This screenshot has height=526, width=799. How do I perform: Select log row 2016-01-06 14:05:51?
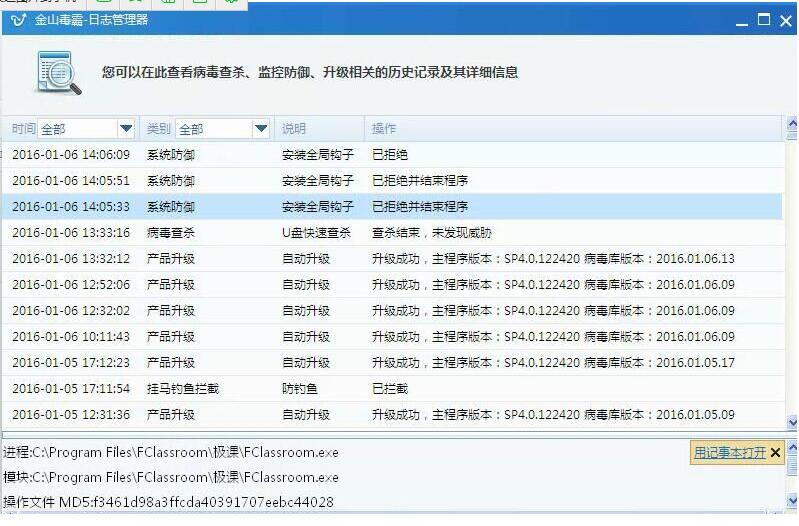click(392, 180)
